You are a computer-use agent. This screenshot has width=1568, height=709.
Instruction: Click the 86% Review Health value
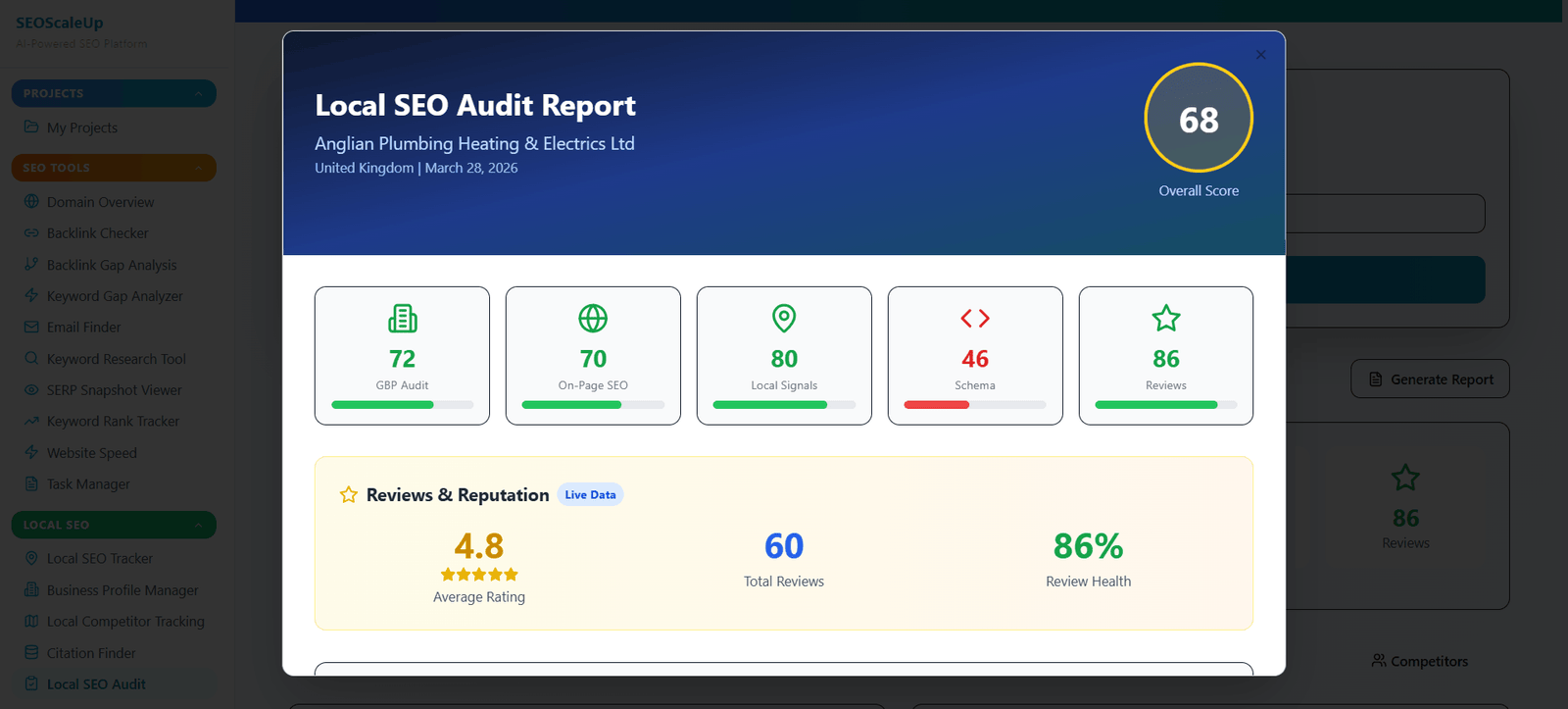click(1088, 545)
